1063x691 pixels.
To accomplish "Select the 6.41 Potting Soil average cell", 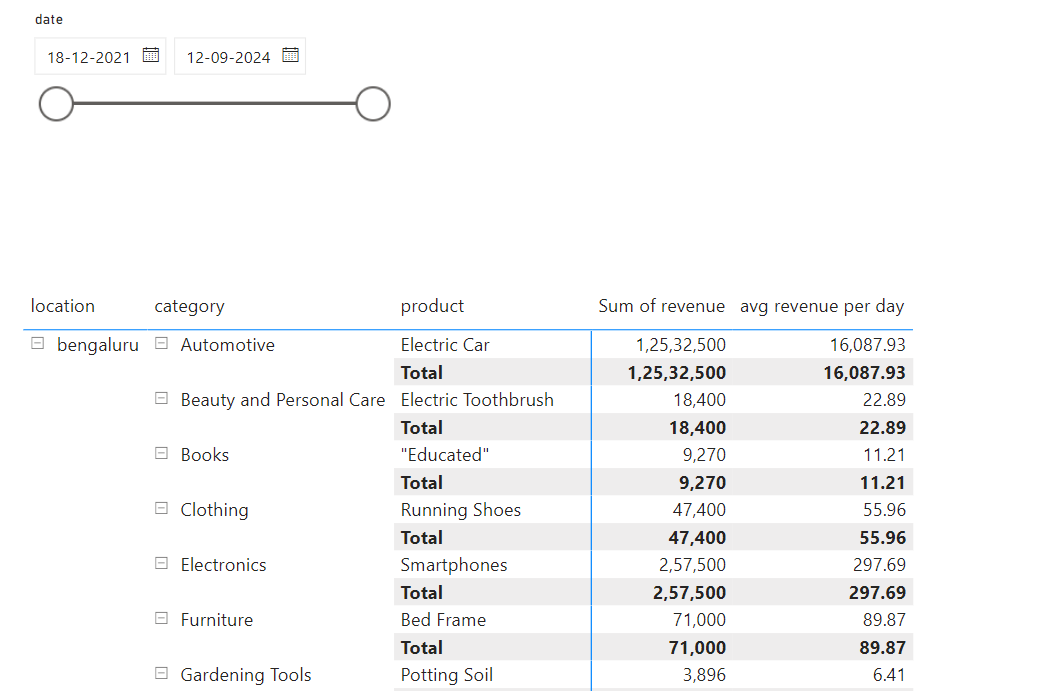I will coord(889,675).
